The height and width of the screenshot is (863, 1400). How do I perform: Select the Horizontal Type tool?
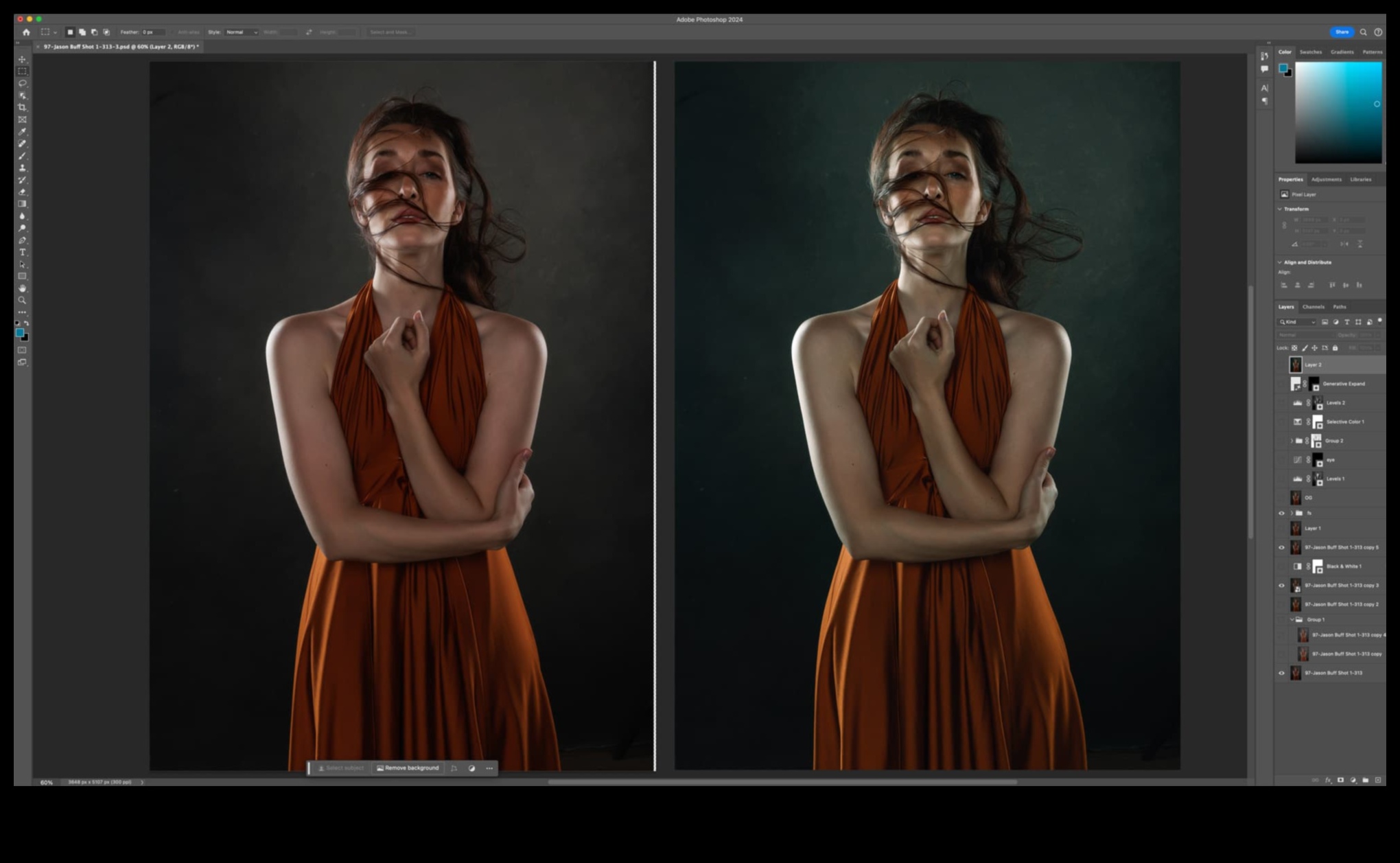[22, 252]
